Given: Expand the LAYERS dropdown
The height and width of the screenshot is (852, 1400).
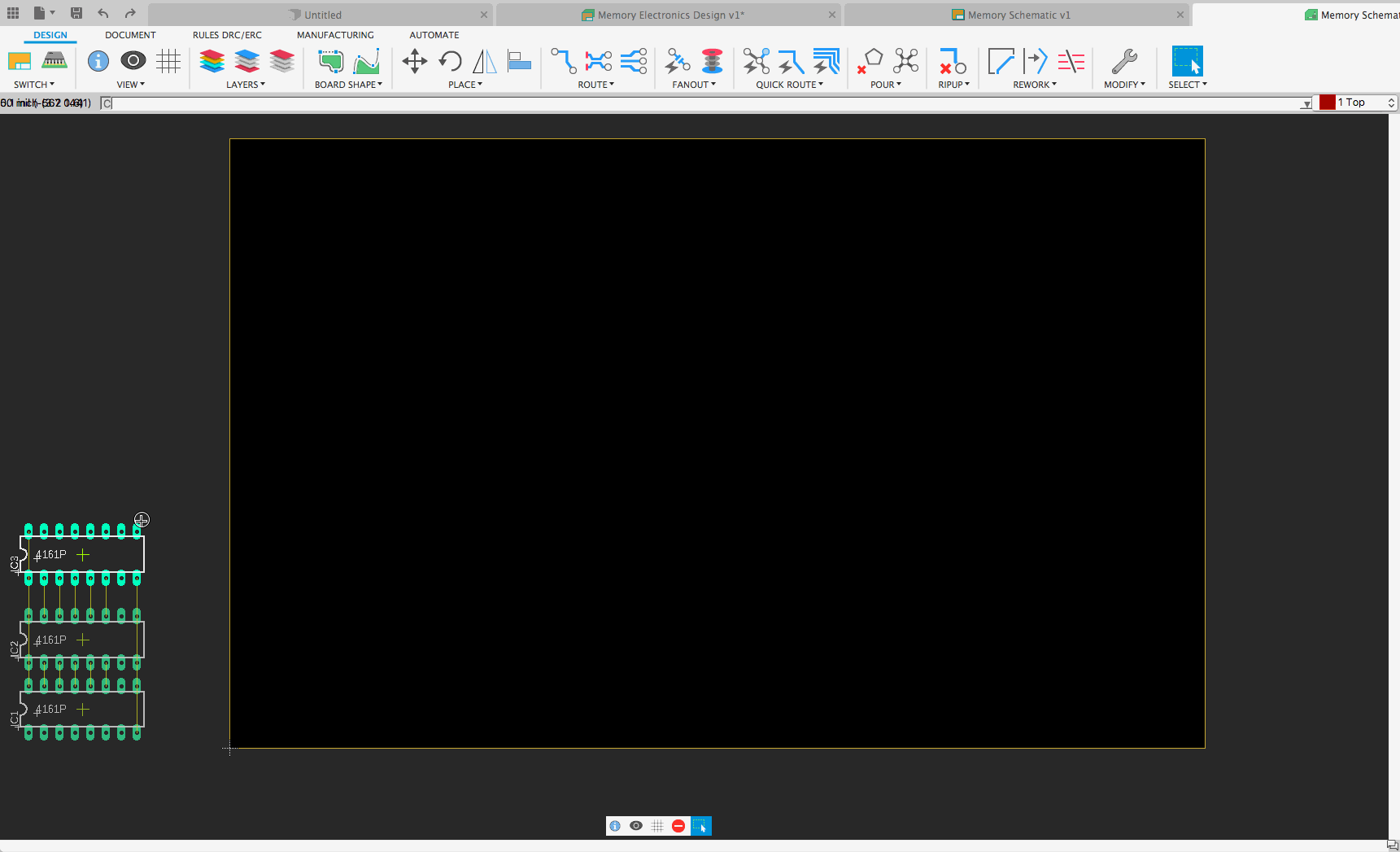Looking at the screenshot, I should (x=246, y=85).
